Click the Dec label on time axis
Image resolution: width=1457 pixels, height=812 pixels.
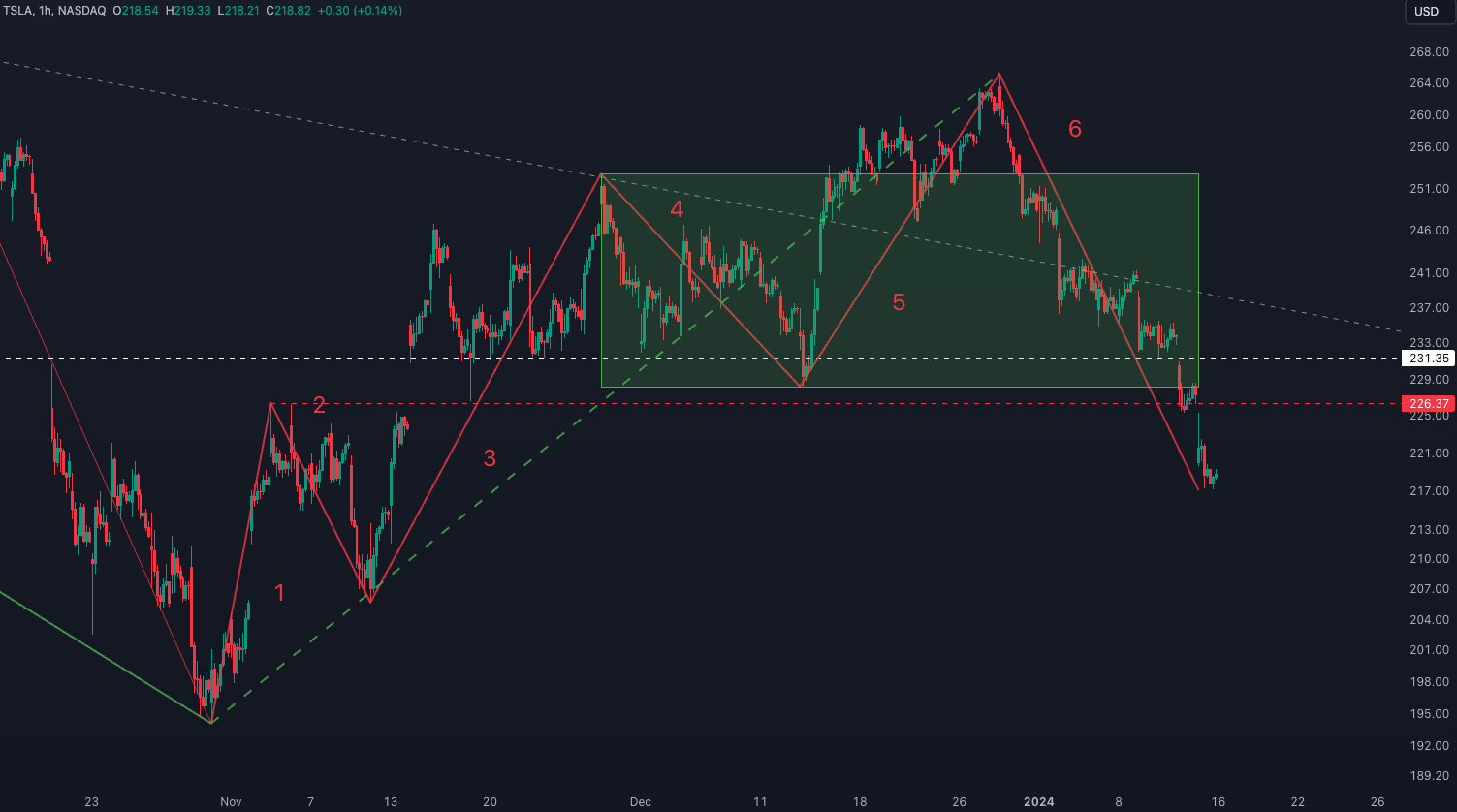pos(640,802)
